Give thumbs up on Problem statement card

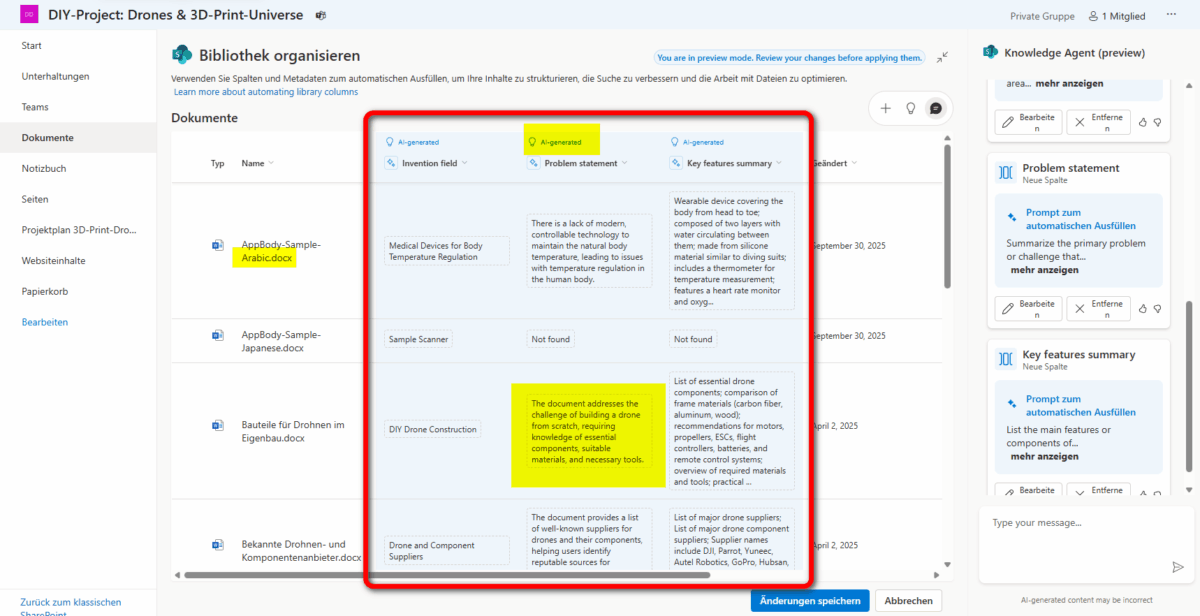(1142, 308)
